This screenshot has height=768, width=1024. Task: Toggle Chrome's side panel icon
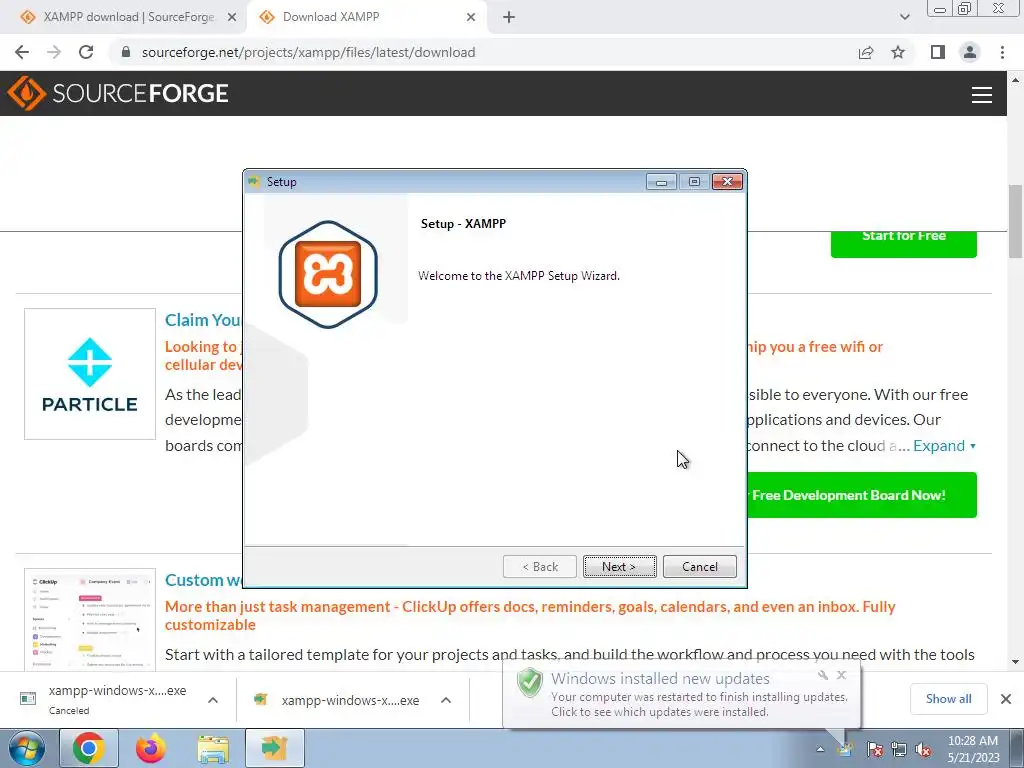click(938, 52)
